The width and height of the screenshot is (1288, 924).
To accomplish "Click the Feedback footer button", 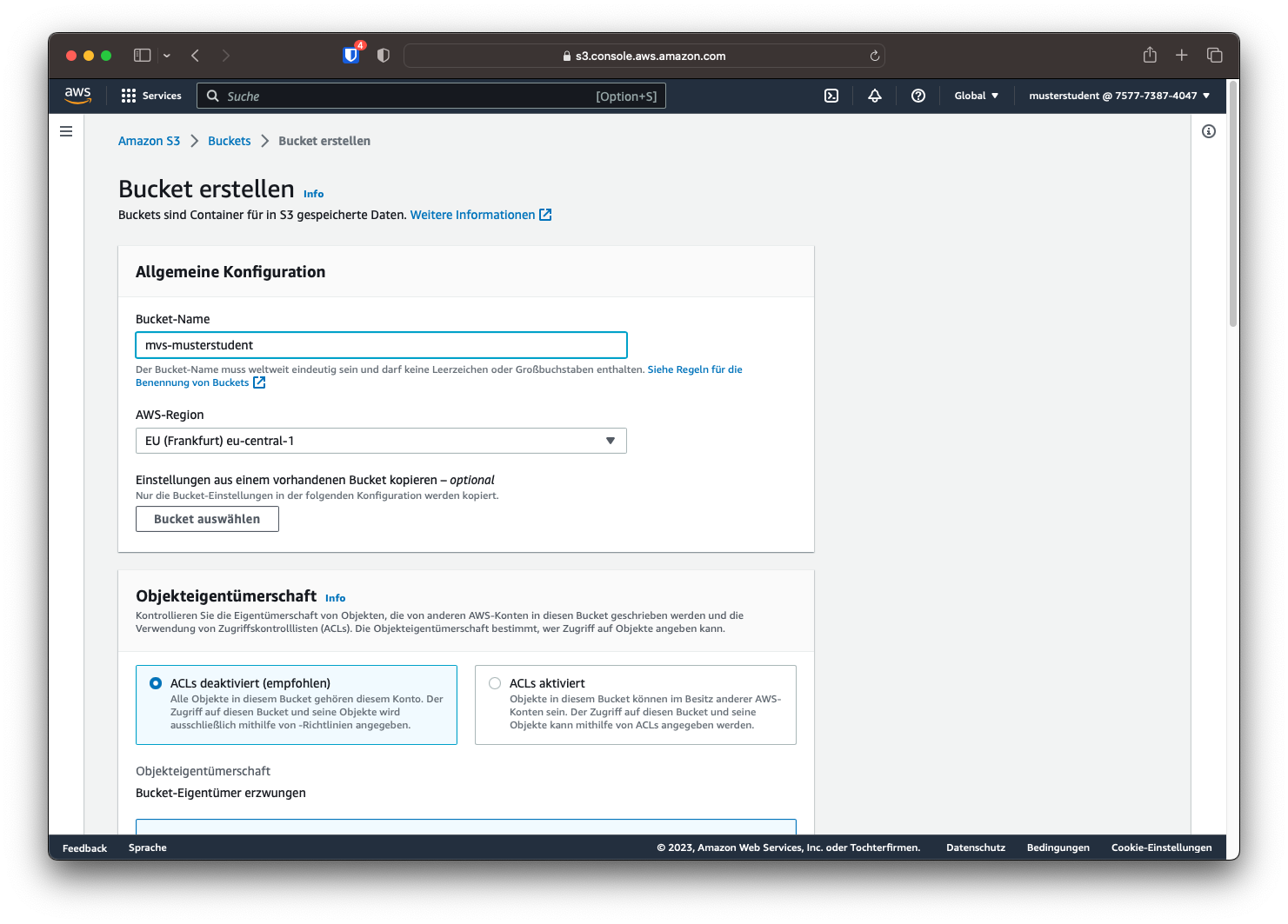I will 84,848.
